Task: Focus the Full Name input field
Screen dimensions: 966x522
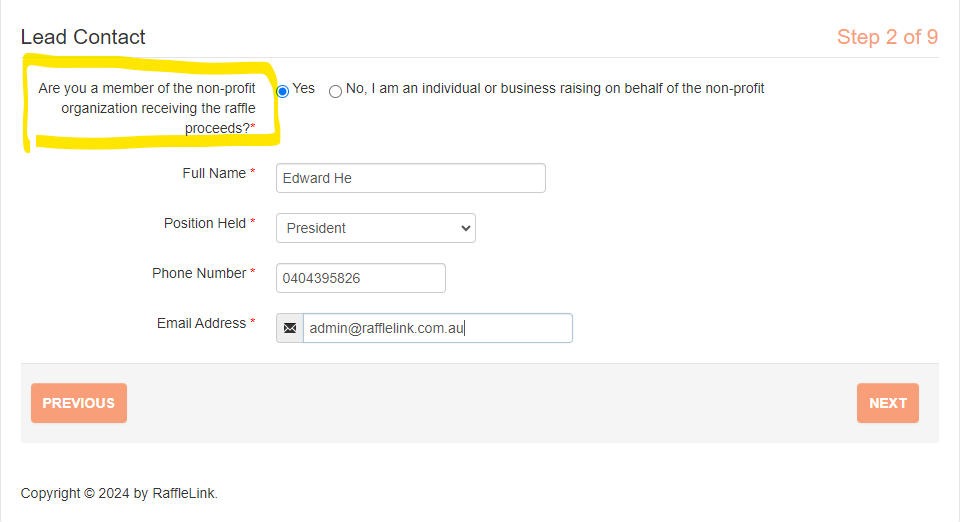Action: 410,178
